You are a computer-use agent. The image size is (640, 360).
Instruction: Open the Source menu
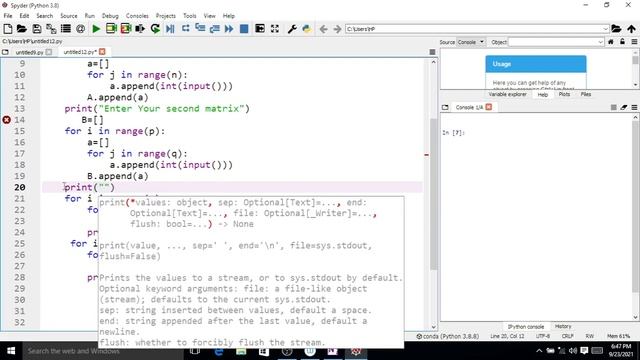pos(69,16)
